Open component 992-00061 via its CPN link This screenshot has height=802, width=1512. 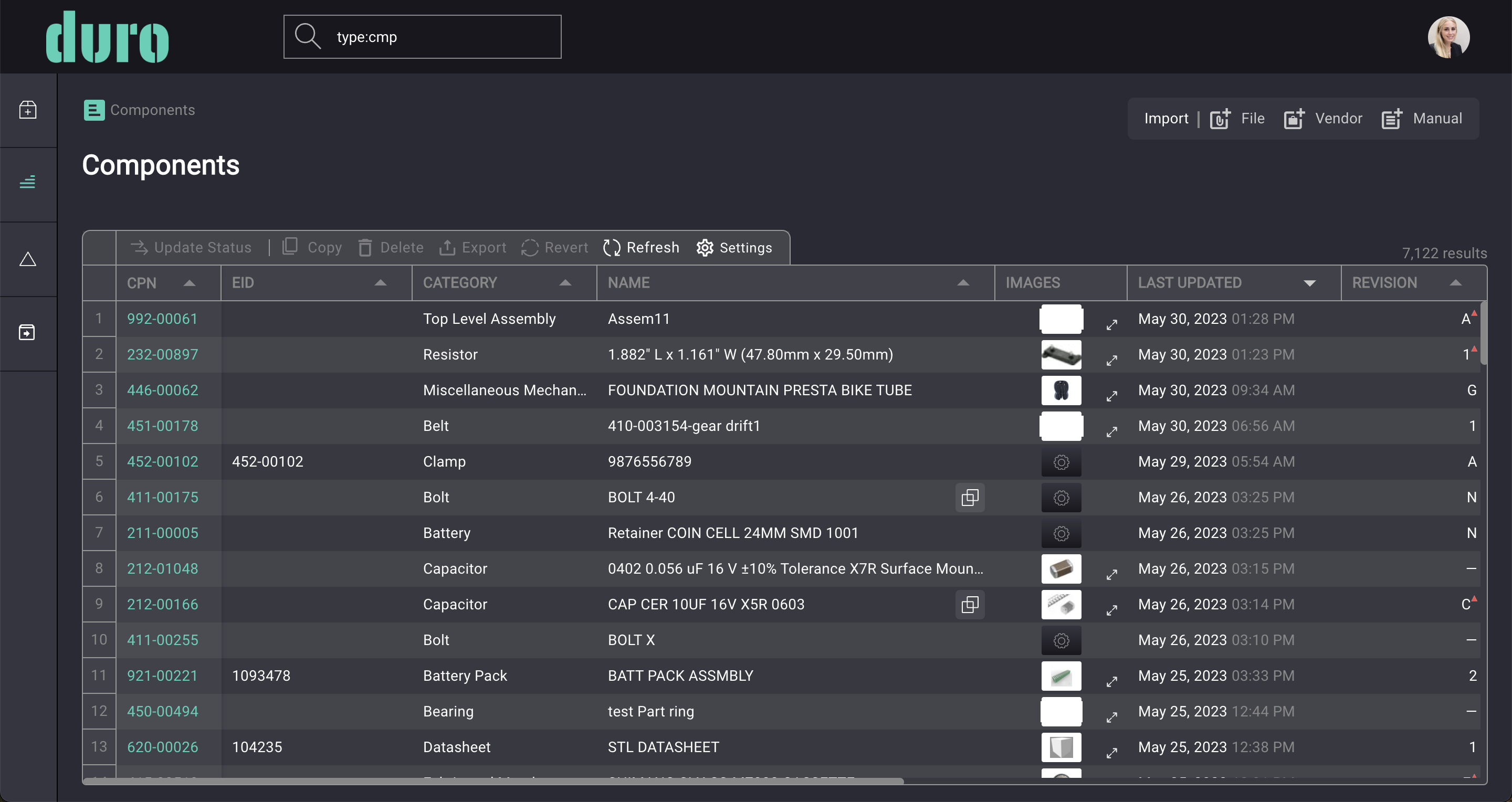[162, 319]
